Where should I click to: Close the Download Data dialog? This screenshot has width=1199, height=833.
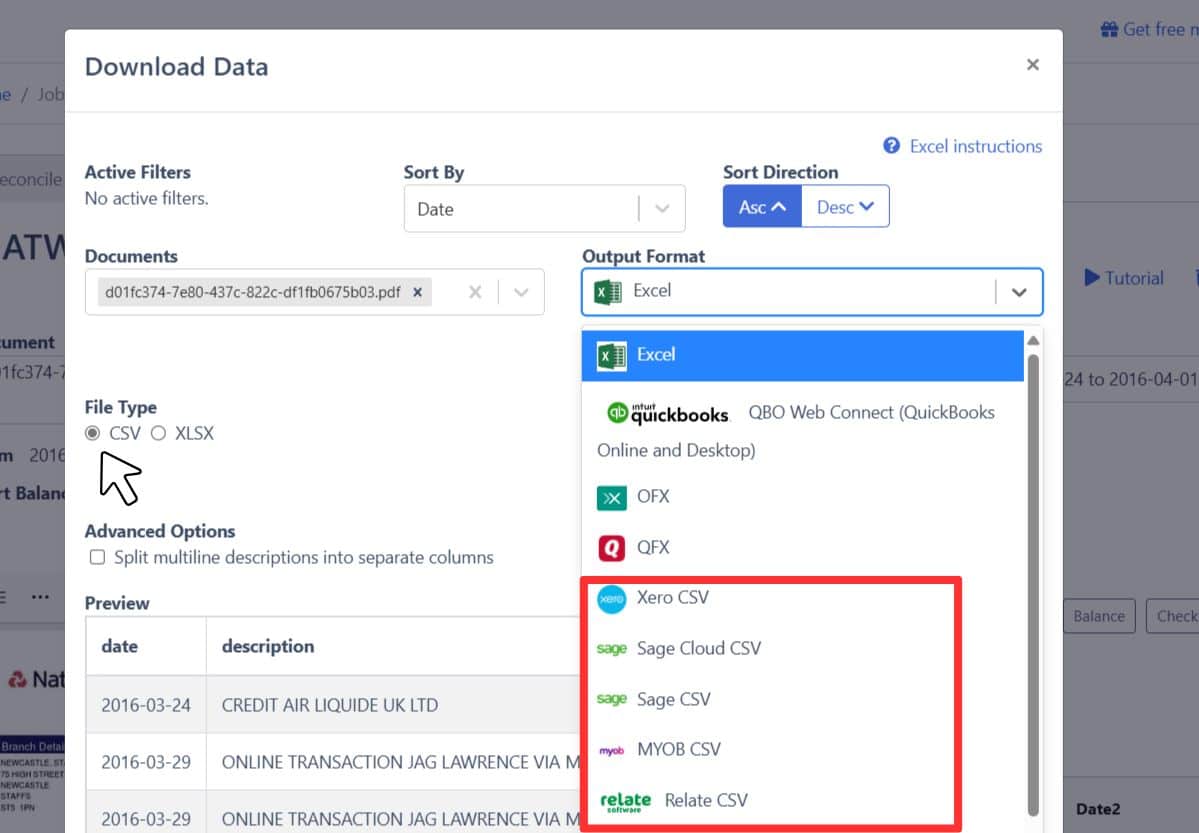click(1032, 65)
